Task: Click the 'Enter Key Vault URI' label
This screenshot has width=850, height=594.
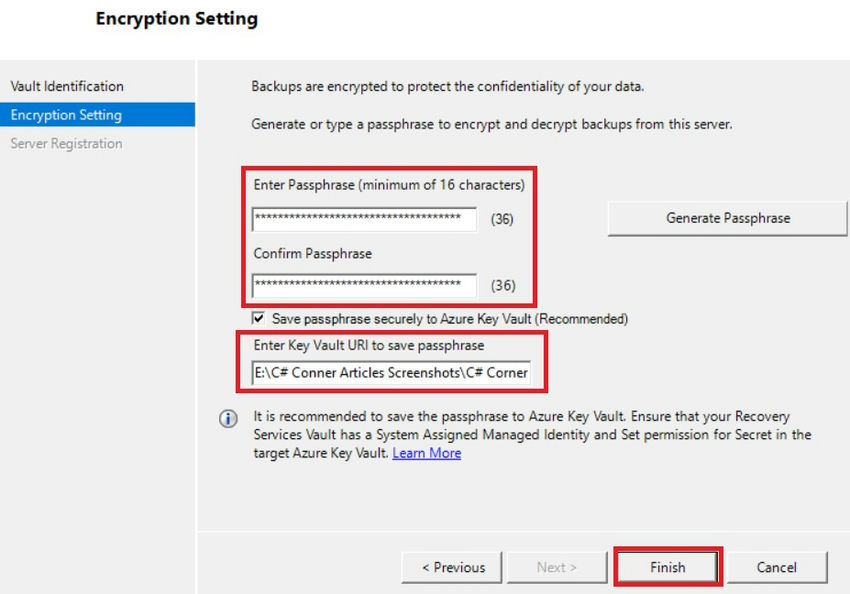Action: (x=368, y=346)
